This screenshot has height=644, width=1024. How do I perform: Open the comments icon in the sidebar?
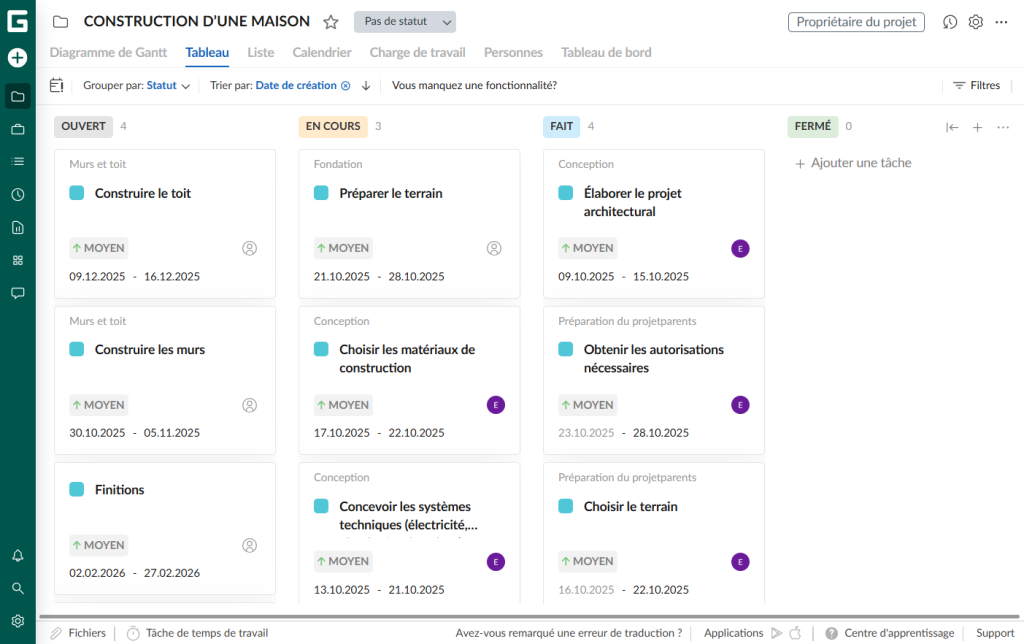[x=16, y=292]
